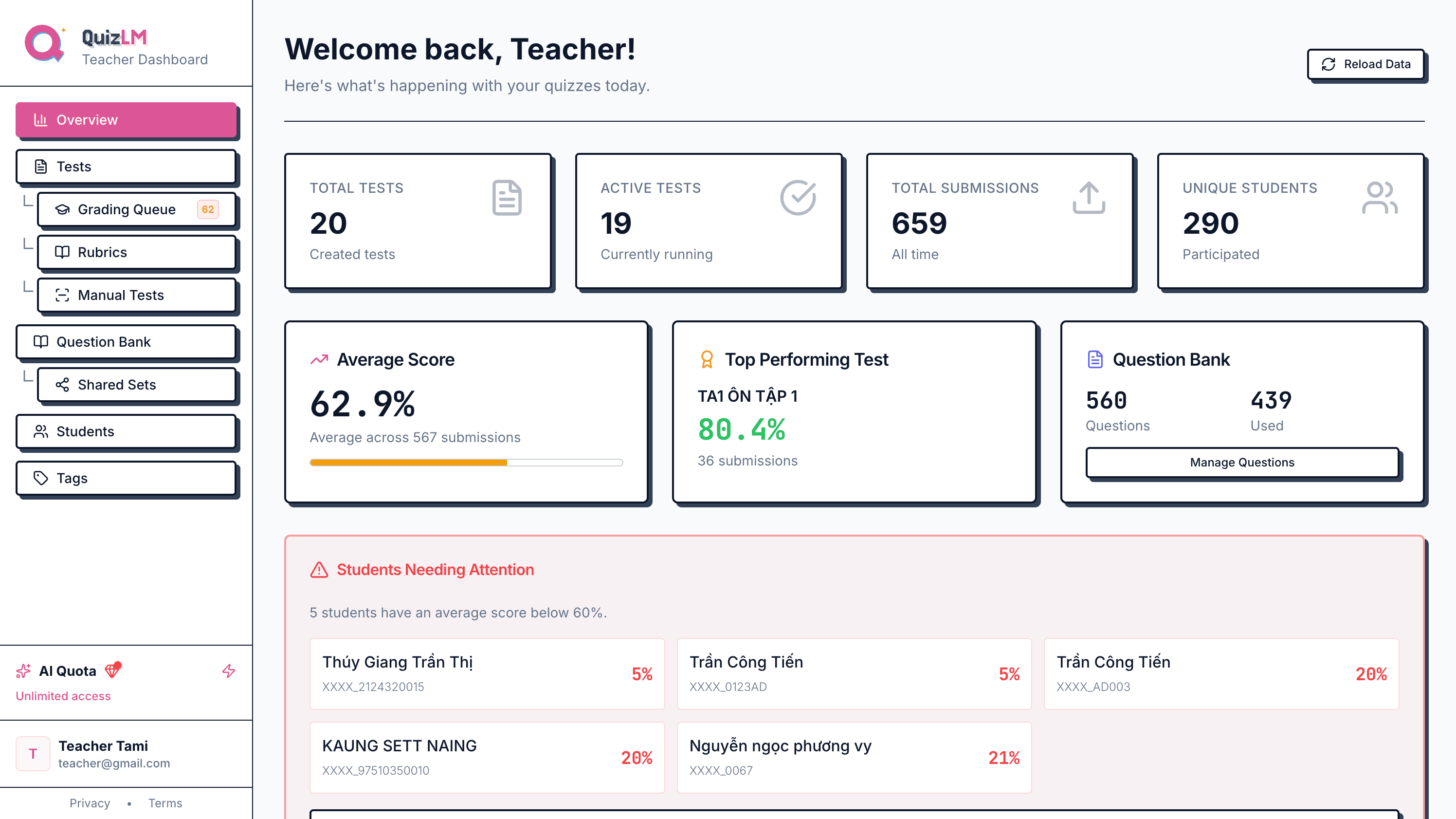Click the lightning bolt icon beside AI Quota
Screen dimensions: 1456x819
click(x=228, y=671)
